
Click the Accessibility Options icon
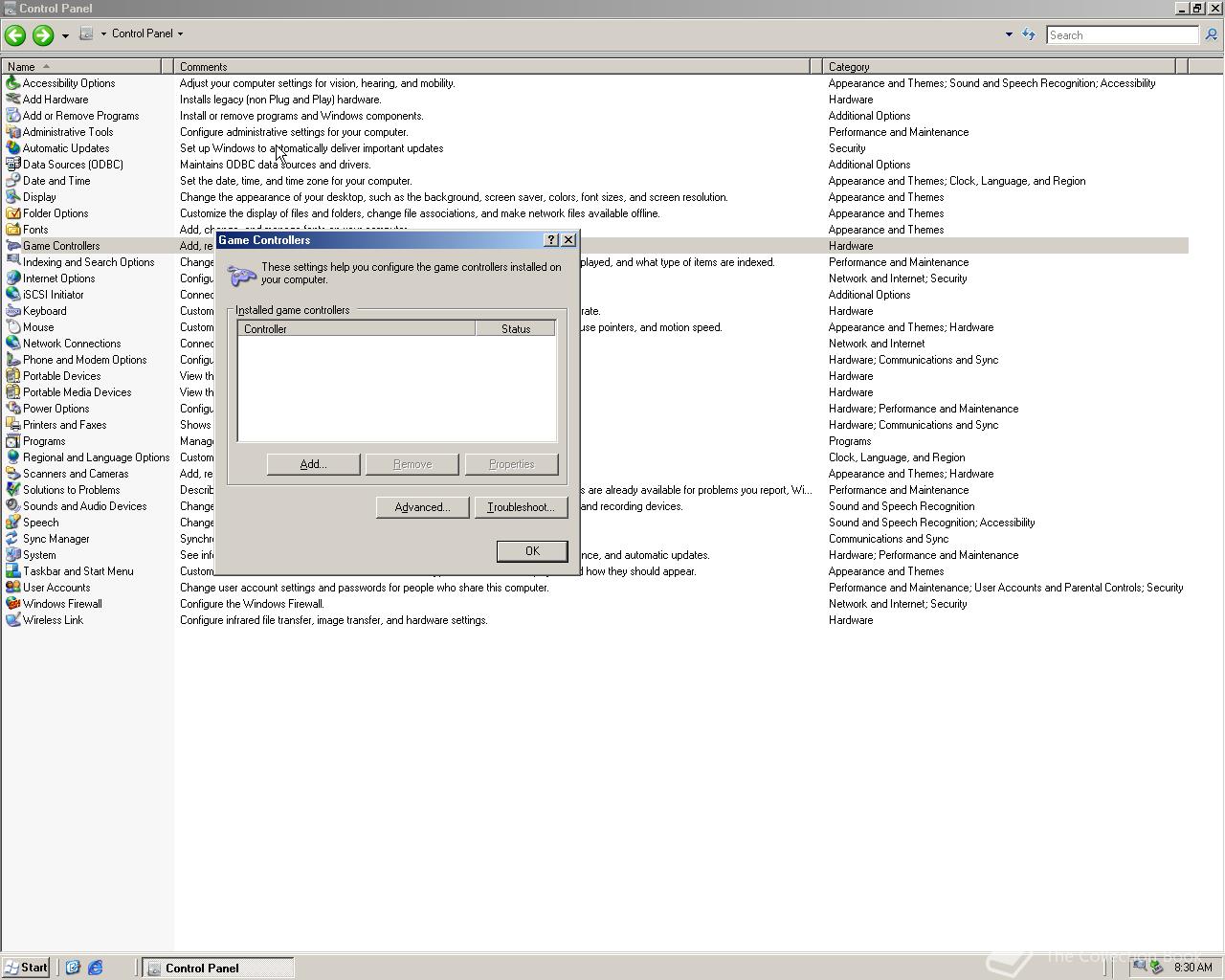(x=12, y=83)
